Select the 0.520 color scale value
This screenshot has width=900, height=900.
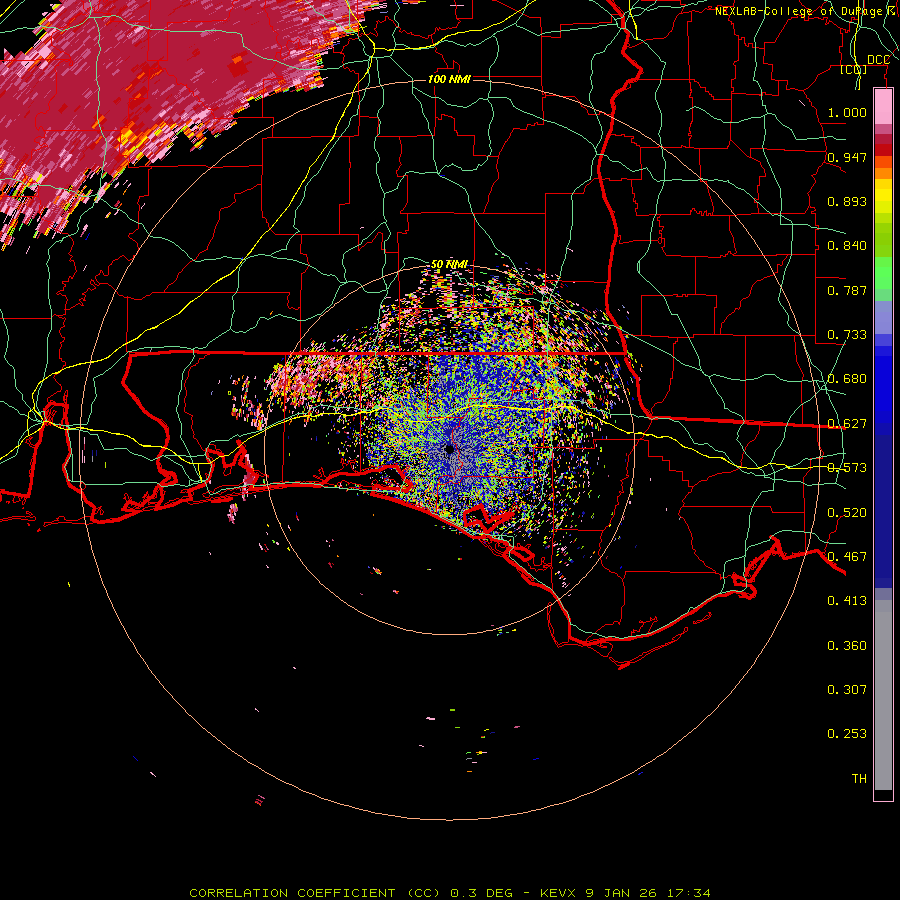coord(847,513)
